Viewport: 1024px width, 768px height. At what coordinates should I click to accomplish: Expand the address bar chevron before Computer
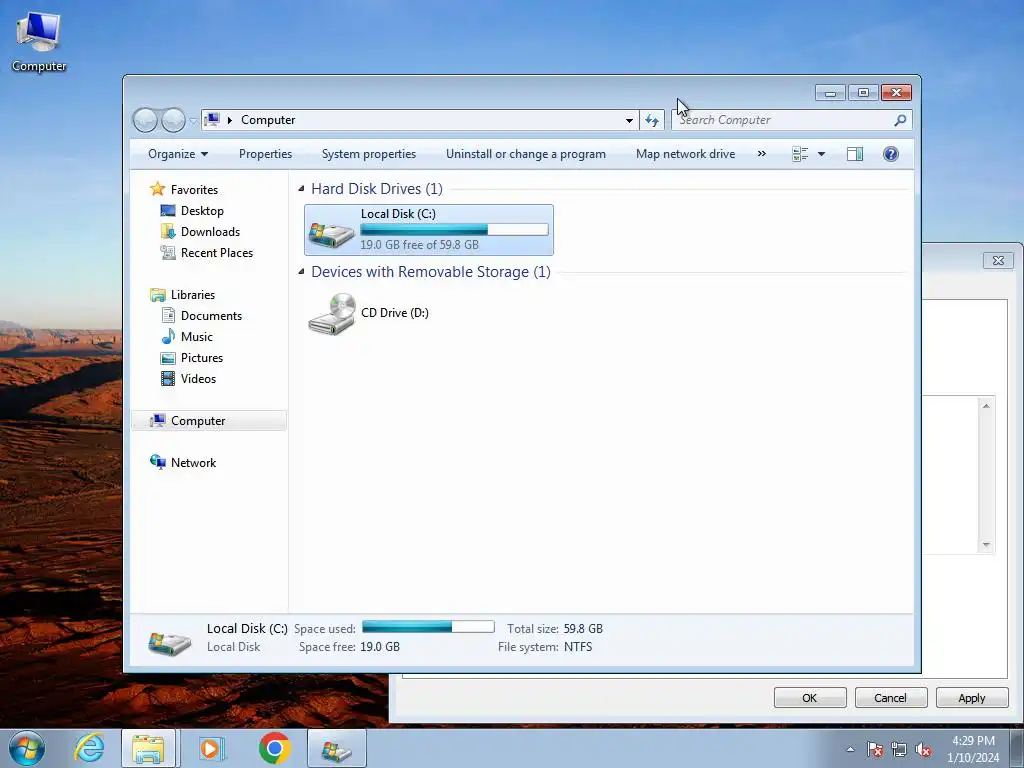(x=230, y=120)
